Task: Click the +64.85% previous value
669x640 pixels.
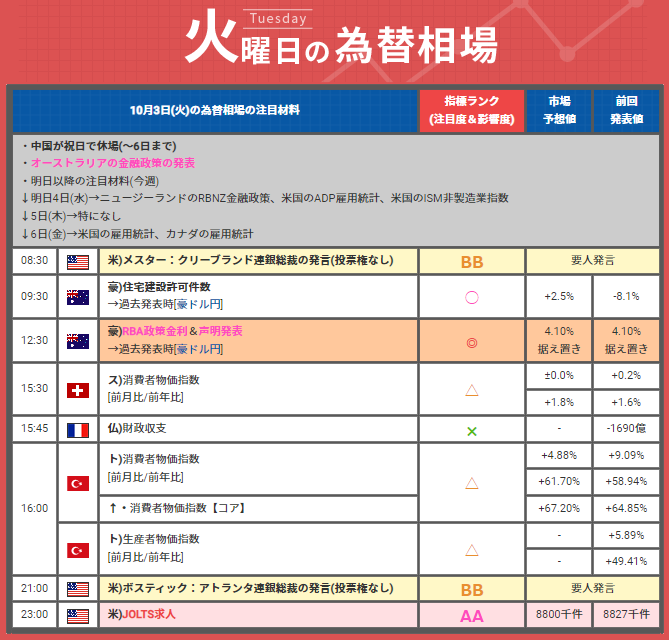Action: [626, 509]
